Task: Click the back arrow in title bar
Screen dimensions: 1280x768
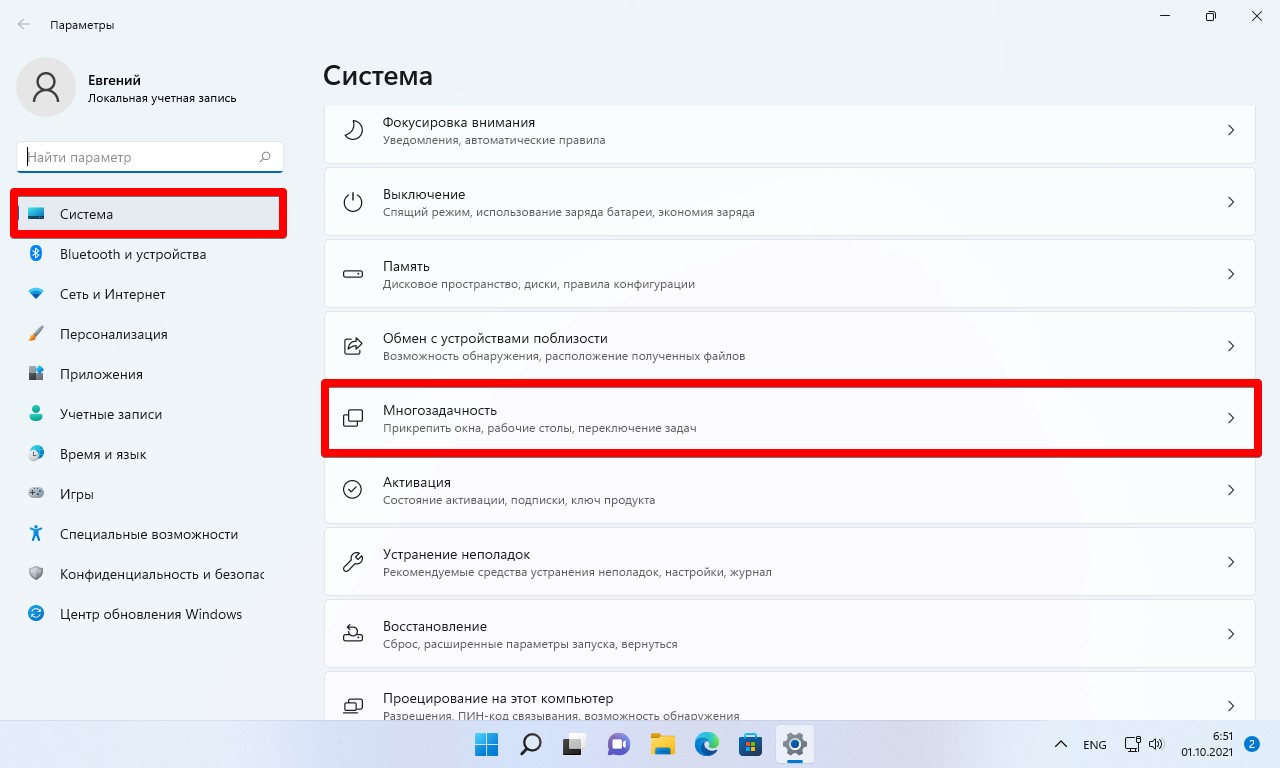Action: coord(24,24)
